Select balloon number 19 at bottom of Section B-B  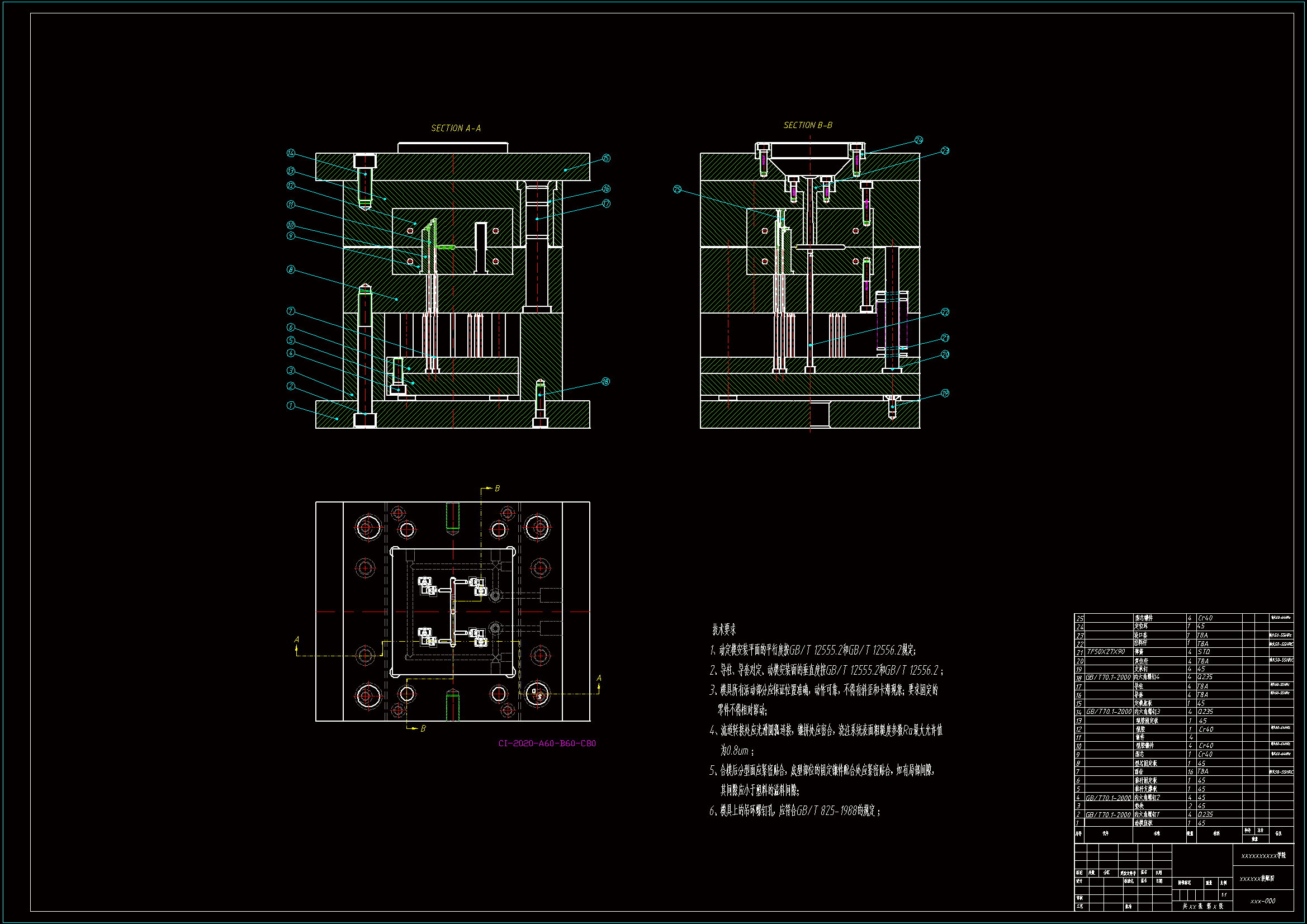(945, 393)
